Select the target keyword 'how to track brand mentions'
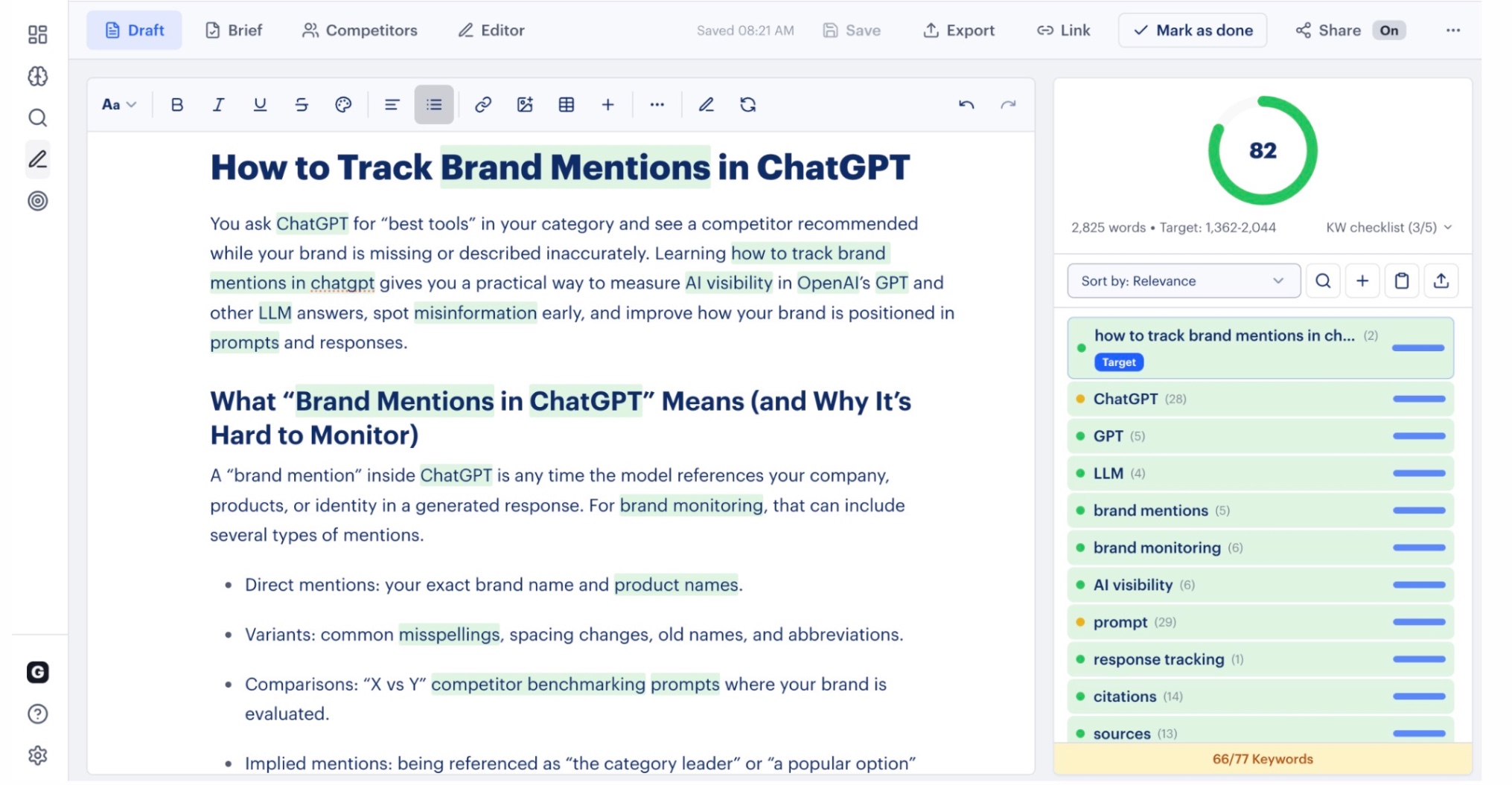 1260,348
